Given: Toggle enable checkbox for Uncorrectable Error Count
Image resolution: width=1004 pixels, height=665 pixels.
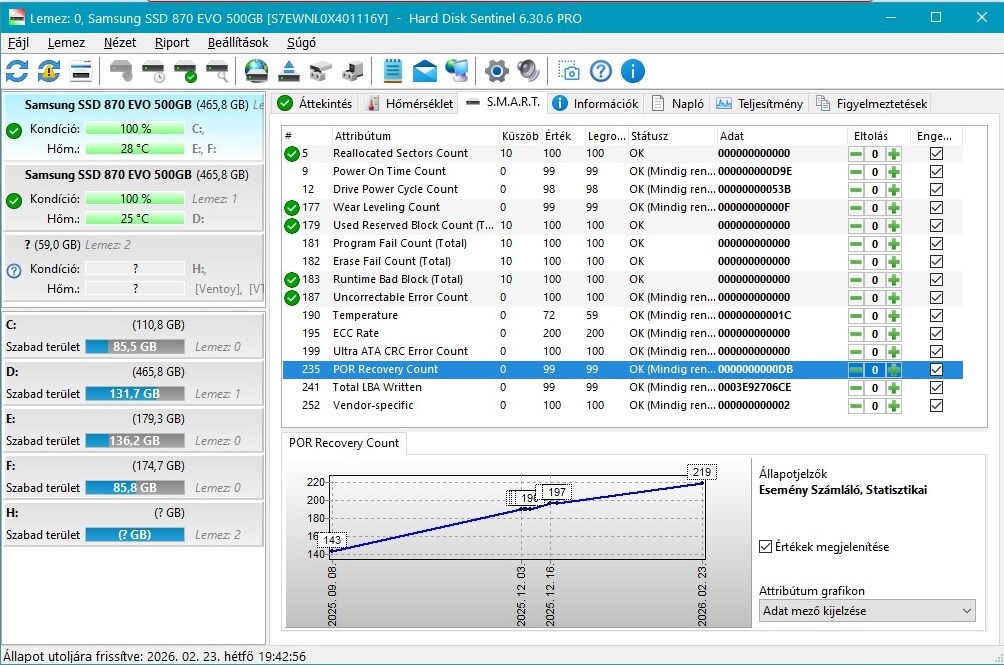Looking at the screenshot, I should click(x=936, y=298).
